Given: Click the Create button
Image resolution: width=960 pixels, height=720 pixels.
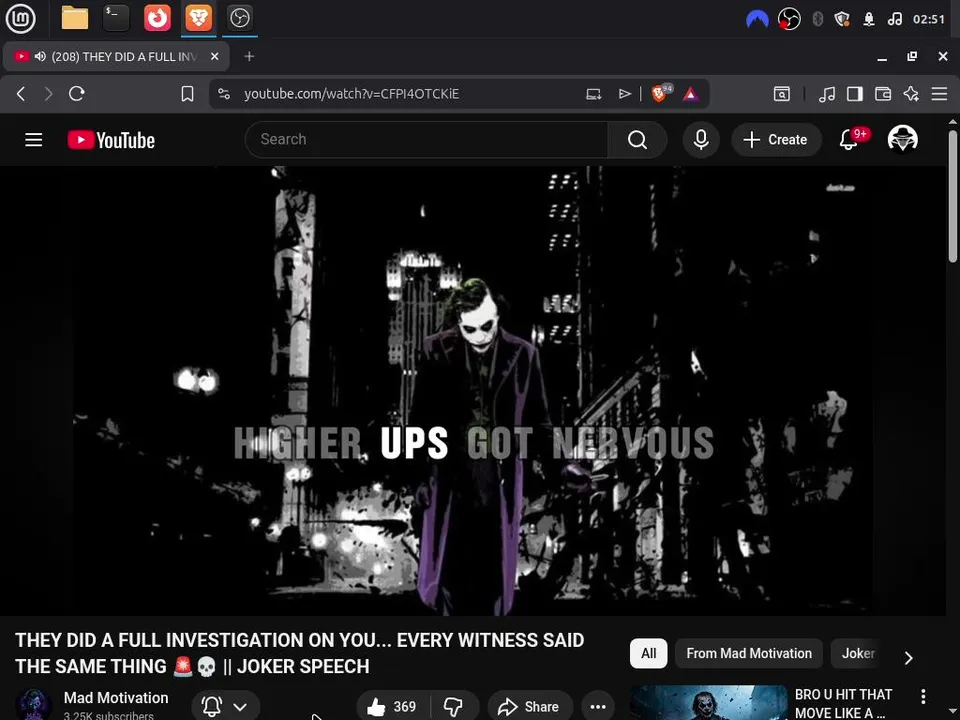Looking at the screenshot, I should pyautogui.click(x=776, y=140).
